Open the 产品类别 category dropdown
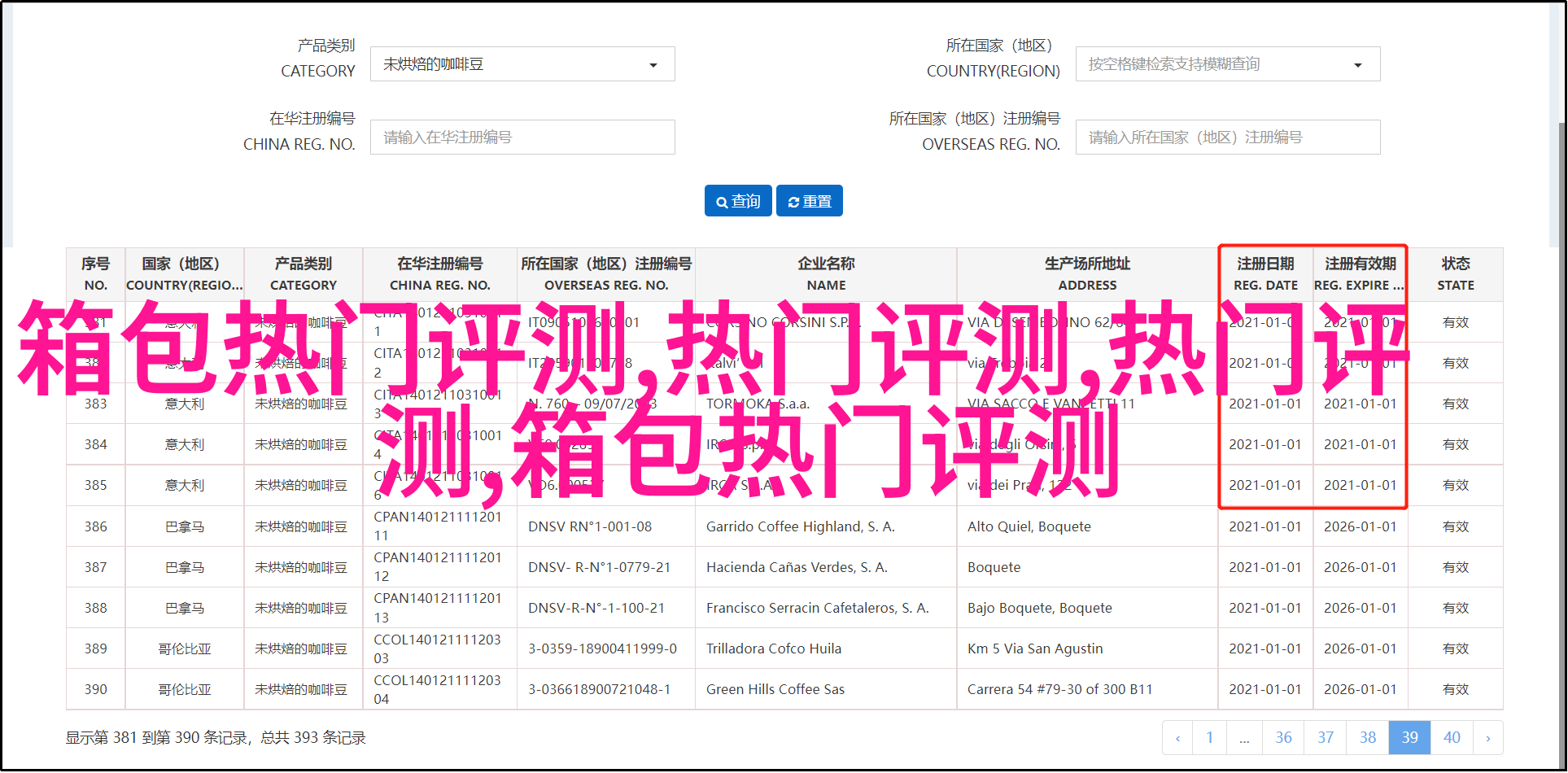 click(522, 64)
